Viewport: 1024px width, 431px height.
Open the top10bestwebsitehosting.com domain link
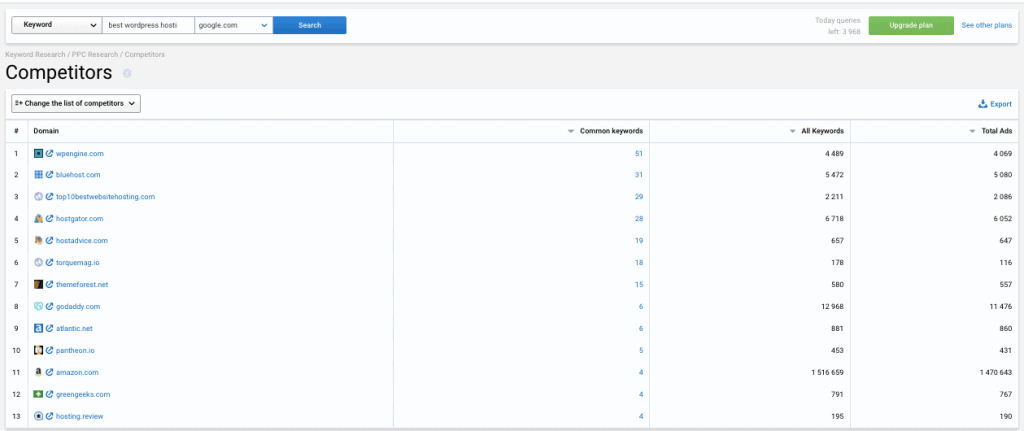(x=106, y=197)
